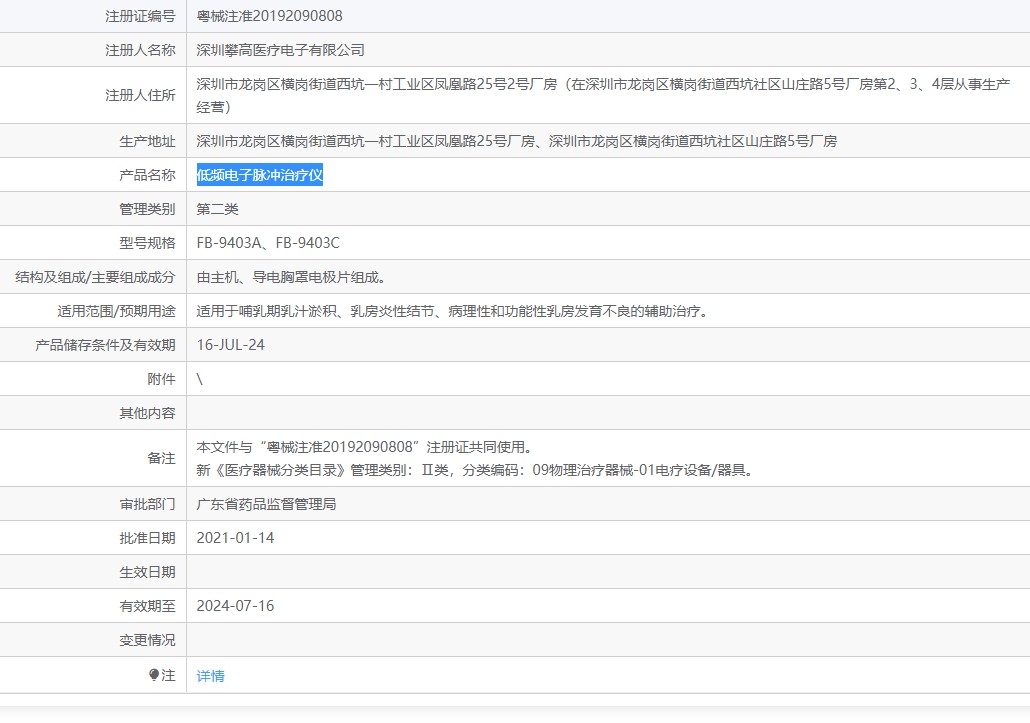Click the 注册证编号 row label
This screenshot has height=723, width=1030.
tap(140, 16)
